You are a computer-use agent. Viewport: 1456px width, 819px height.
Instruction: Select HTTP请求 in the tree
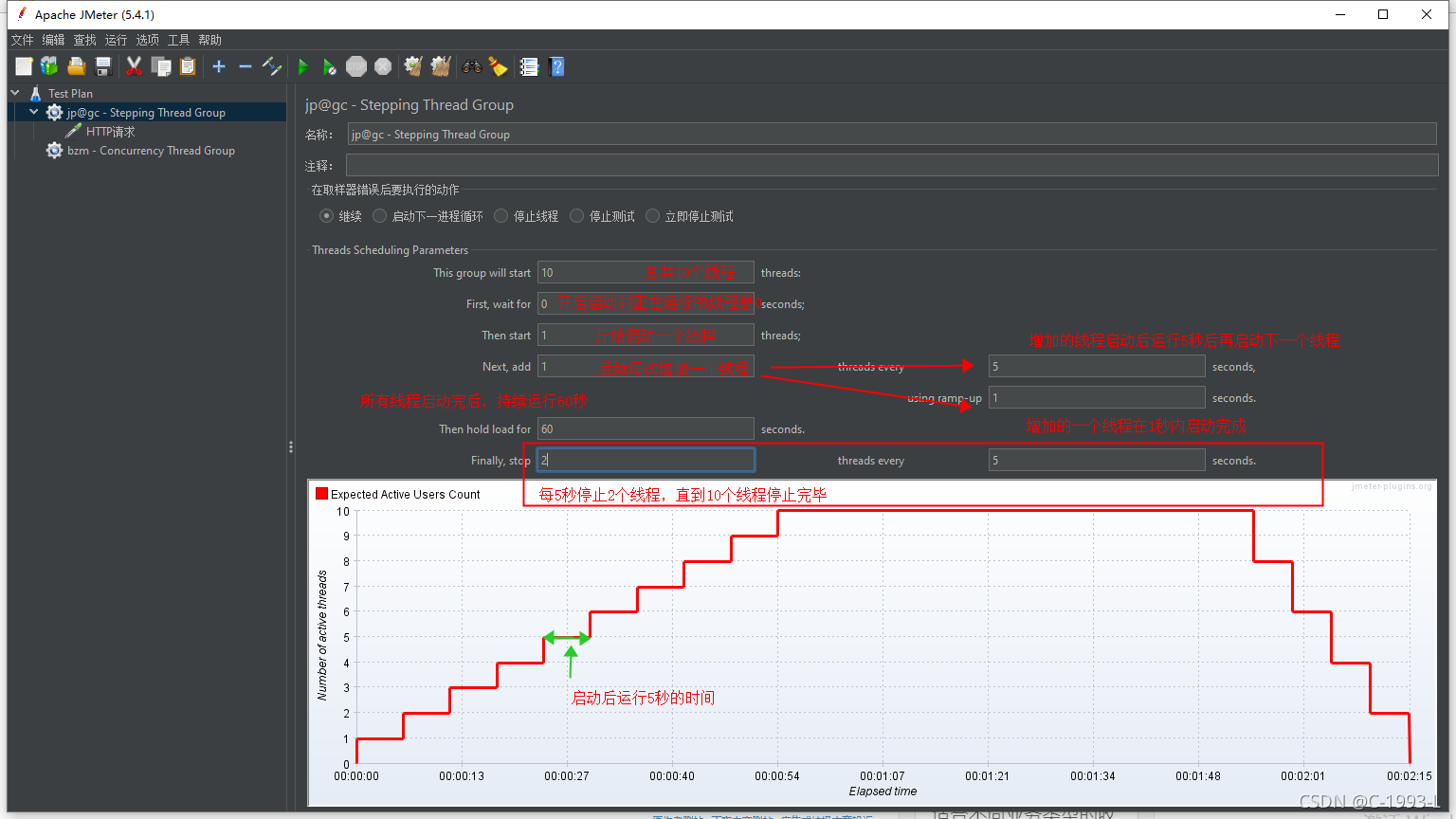(110, 131)
